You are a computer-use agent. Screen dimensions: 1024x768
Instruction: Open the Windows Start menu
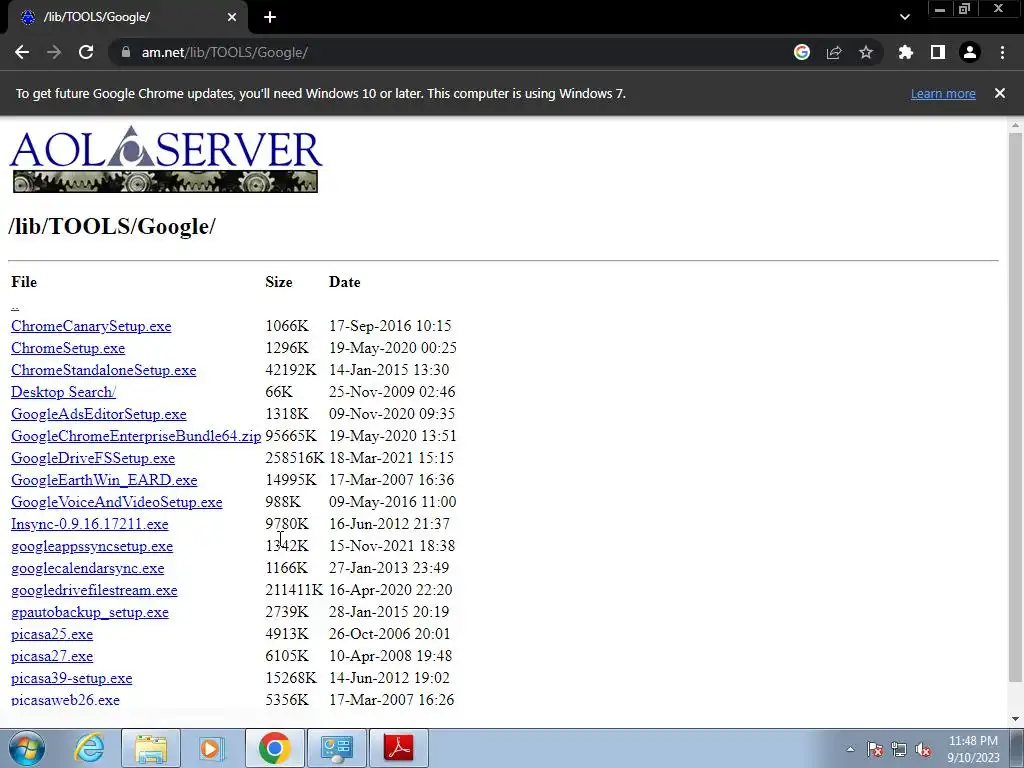(x=27, y=748)
